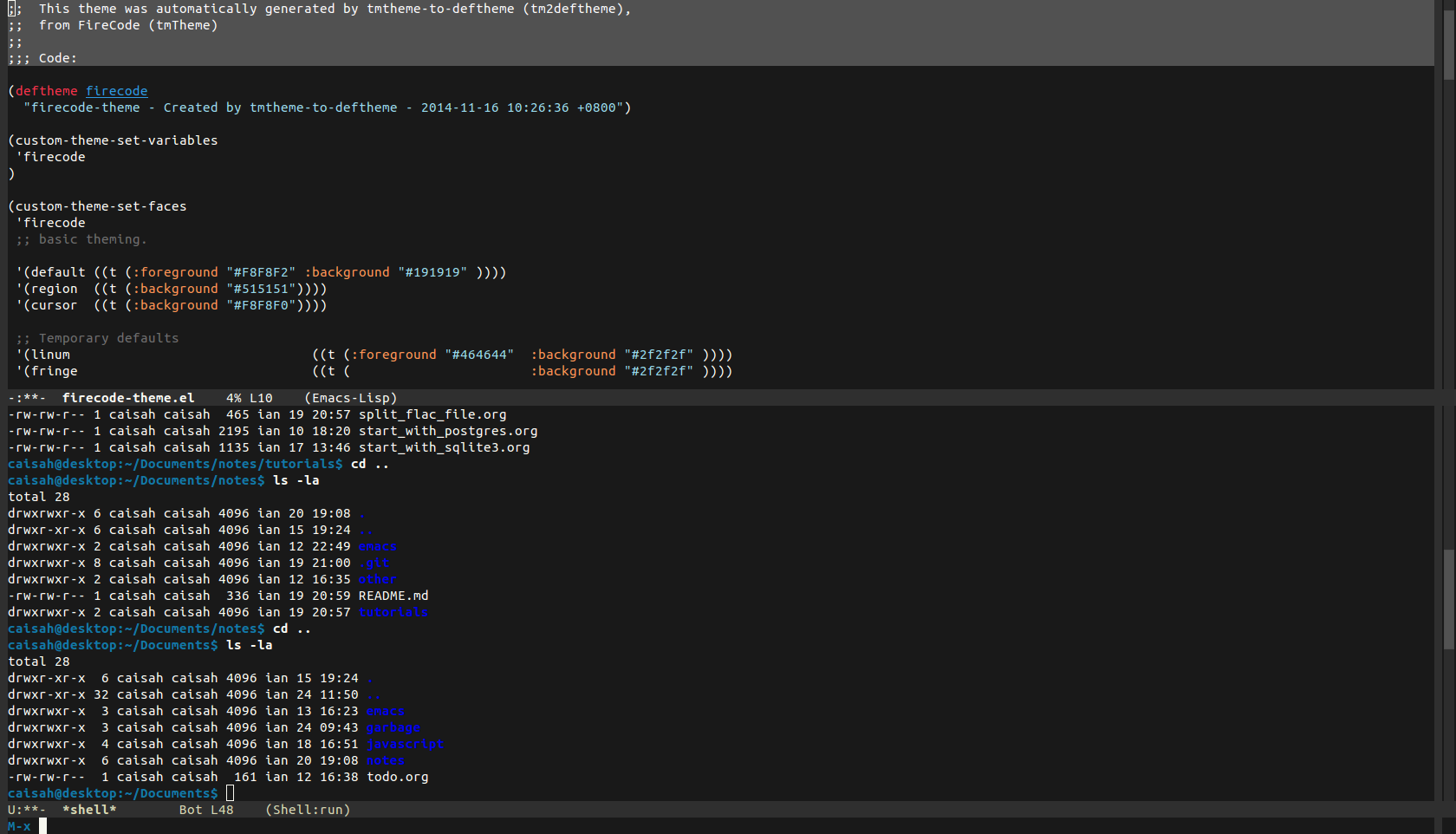Click the L10 line number indicator
Image resolution: width=1456 pixels, height=834 pixels.
261,398
